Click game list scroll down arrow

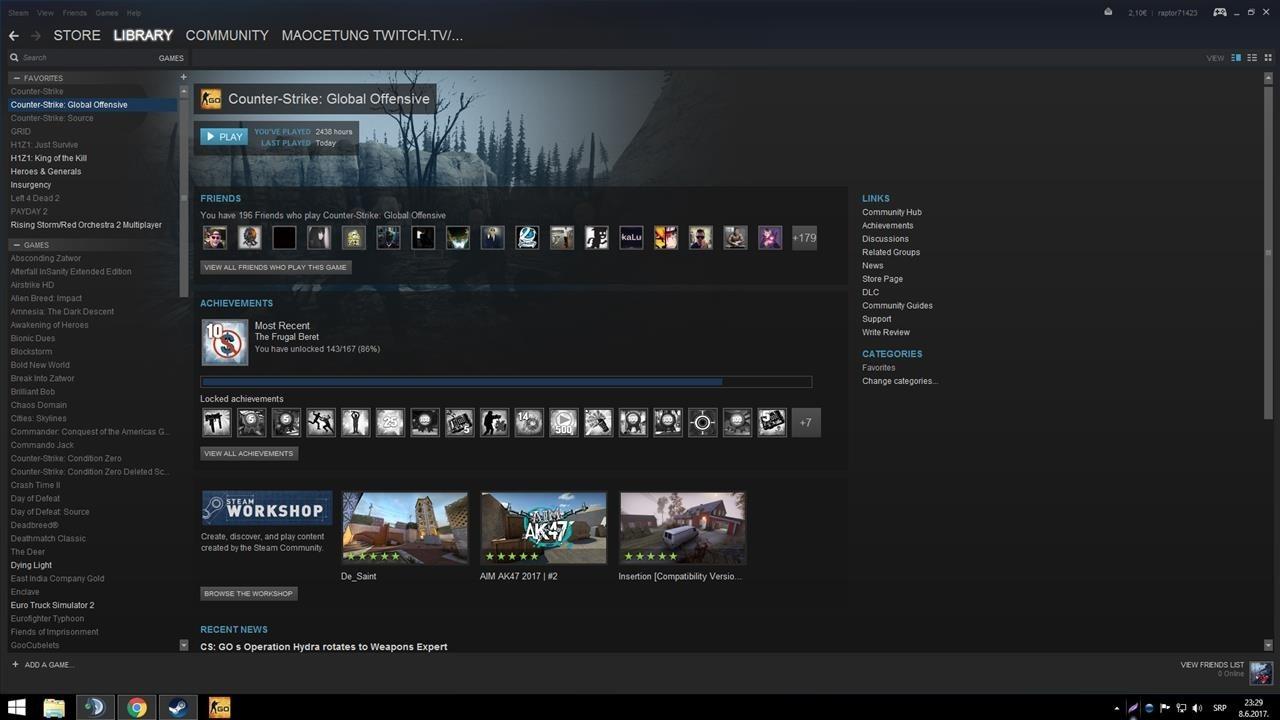pyautogui.click(x=183, y=645)
